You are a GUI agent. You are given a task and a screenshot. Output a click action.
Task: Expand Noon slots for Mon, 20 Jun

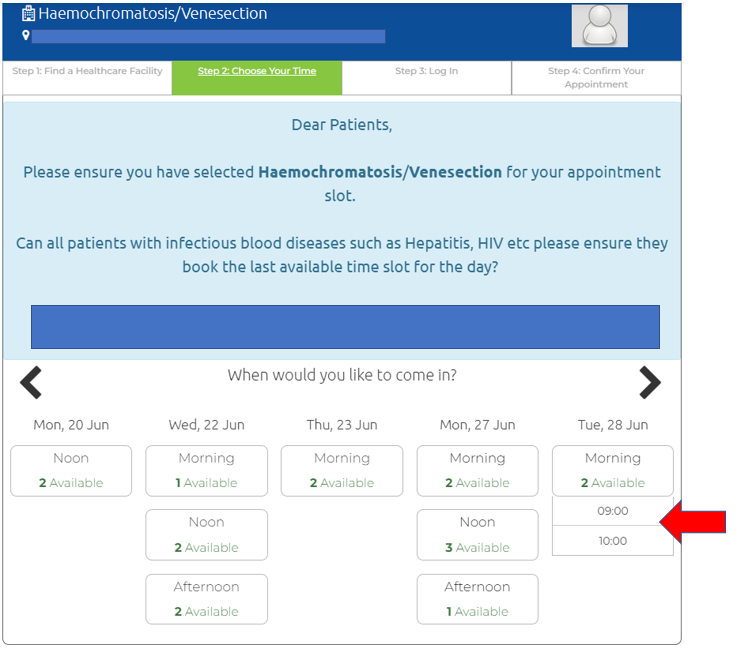[71, 470]
